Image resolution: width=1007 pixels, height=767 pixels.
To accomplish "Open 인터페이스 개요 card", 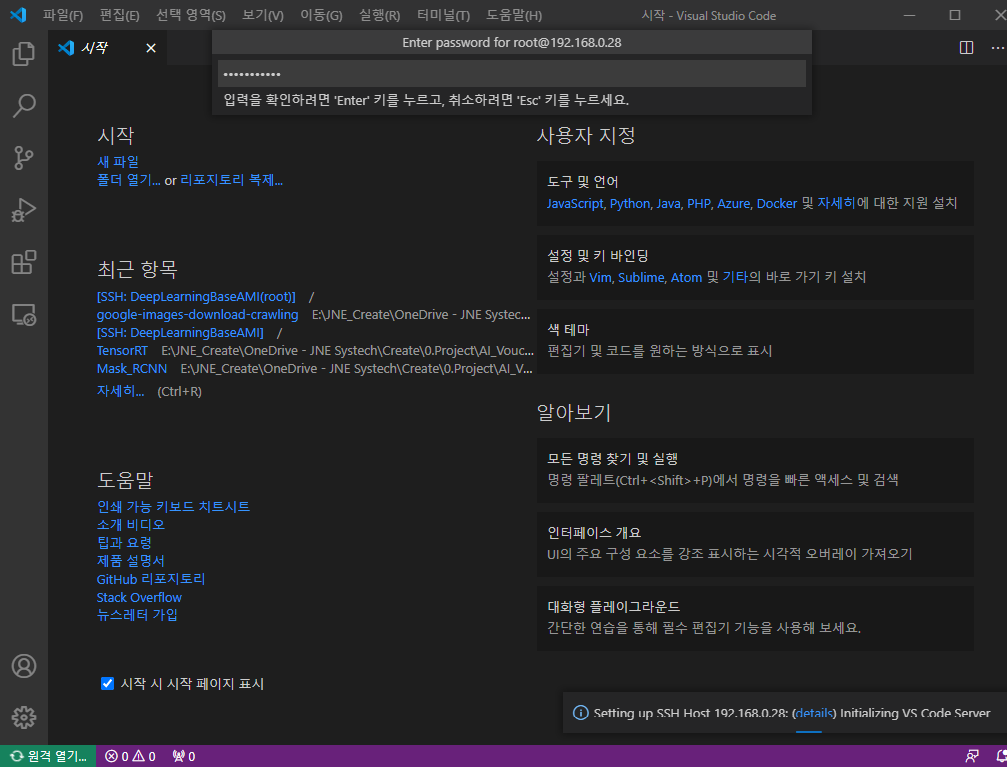I will [x=755, y=544].
